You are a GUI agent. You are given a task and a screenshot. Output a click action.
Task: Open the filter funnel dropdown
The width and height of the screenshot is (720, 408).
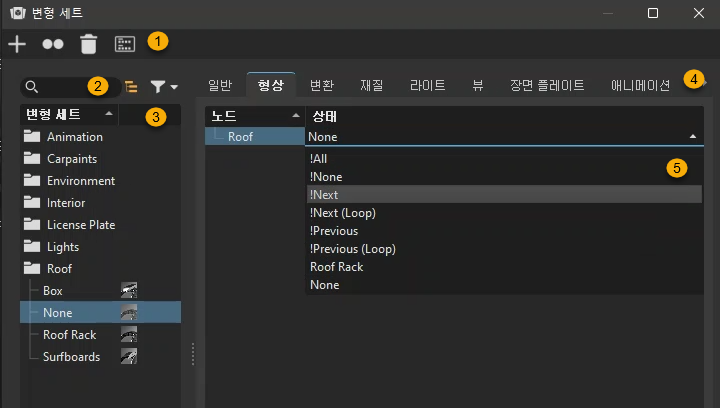coord(164,87)
